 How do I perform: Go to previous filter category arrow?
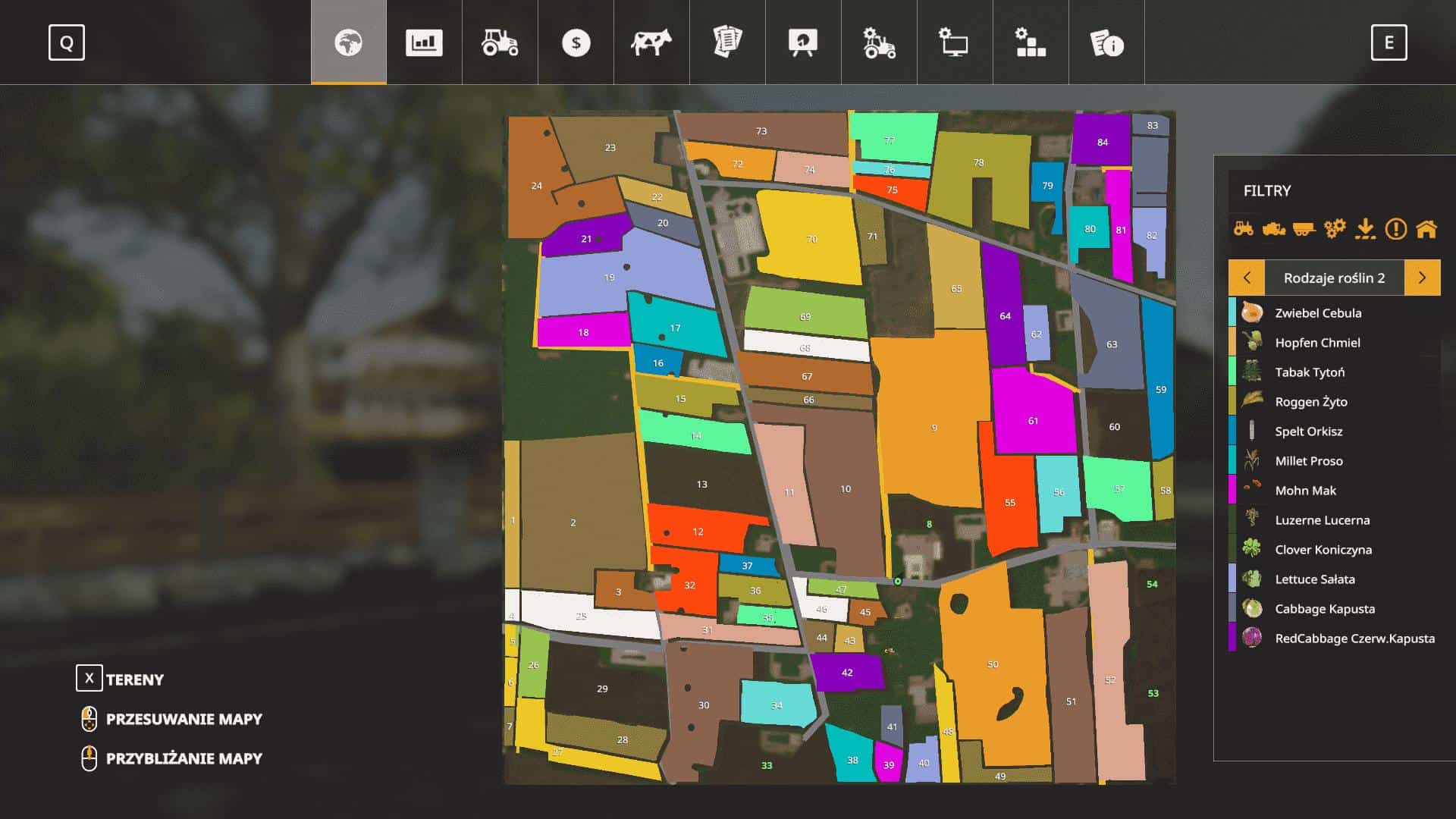point(1247,278)
